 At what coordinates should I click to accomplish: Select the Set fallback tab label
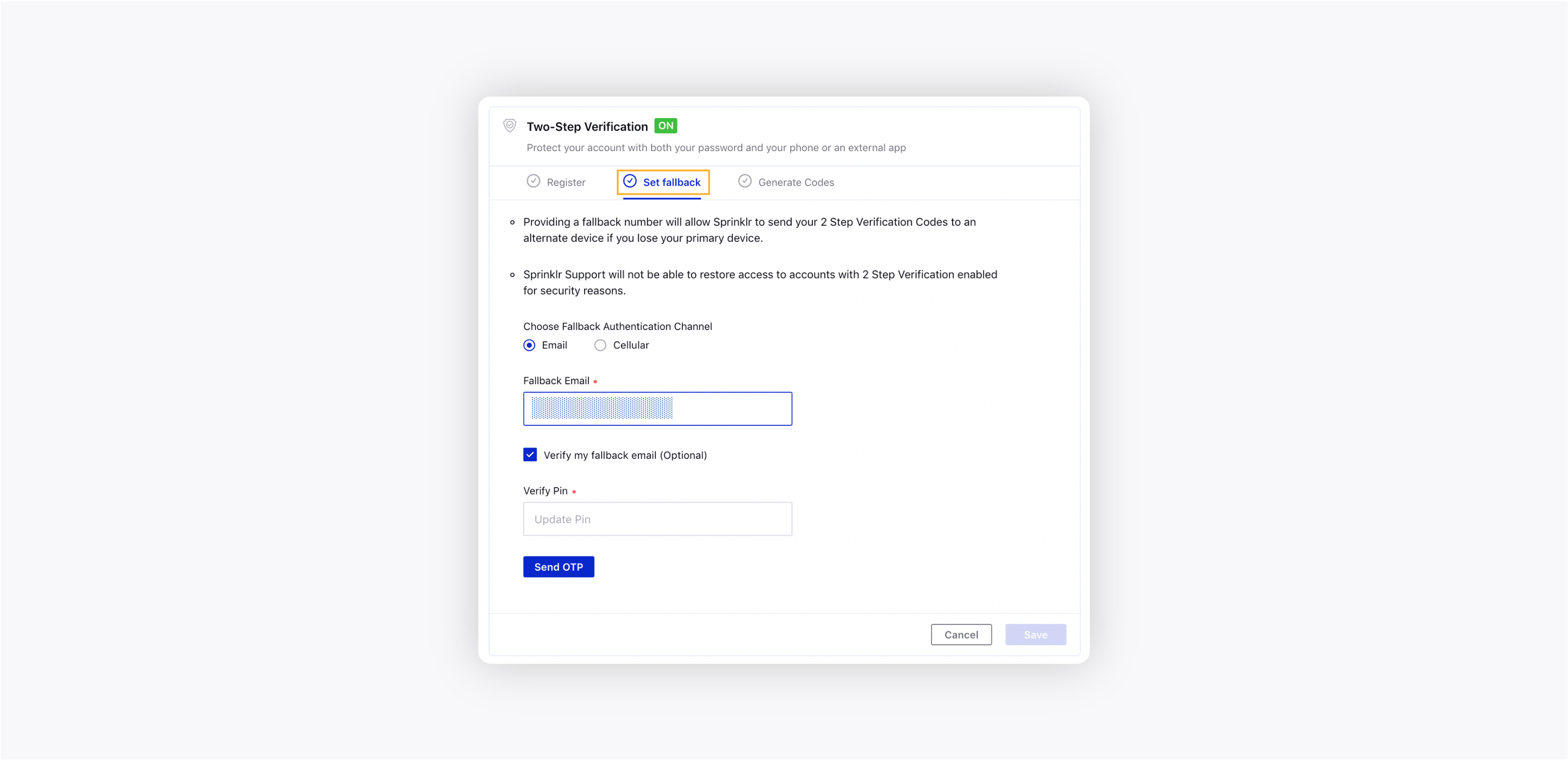671,182
